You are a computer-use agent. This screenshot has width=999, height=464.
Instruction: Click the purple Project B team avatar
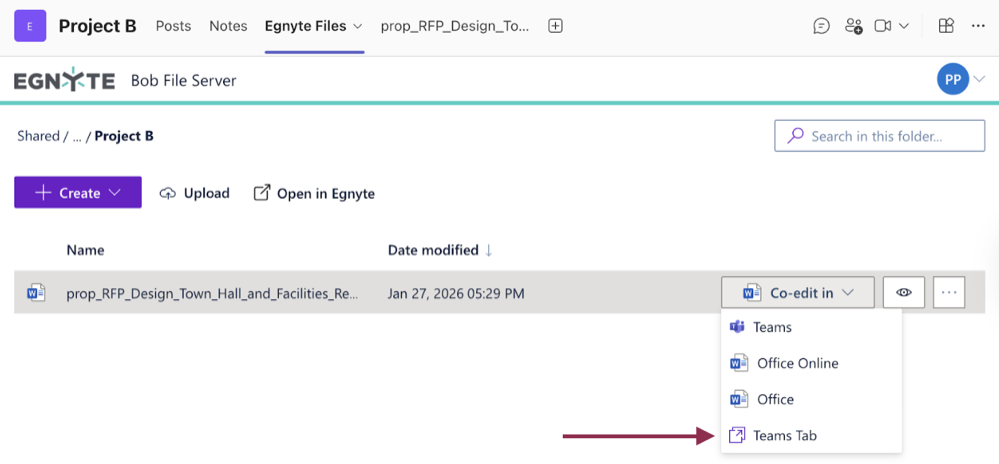29,26
